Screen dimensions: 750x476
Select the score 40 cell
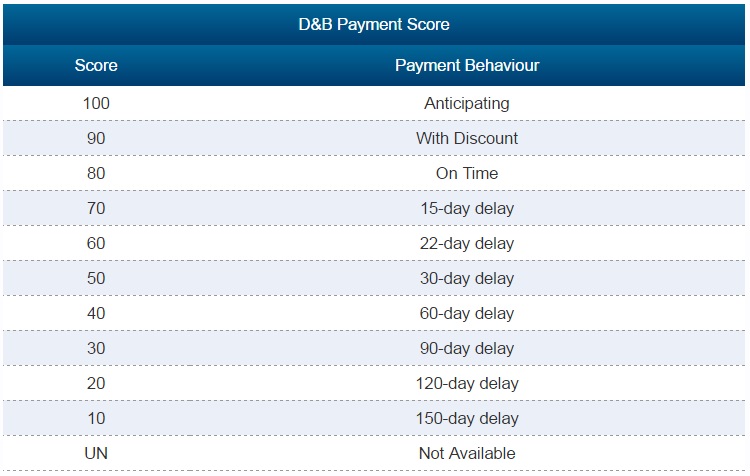point(96,313)
